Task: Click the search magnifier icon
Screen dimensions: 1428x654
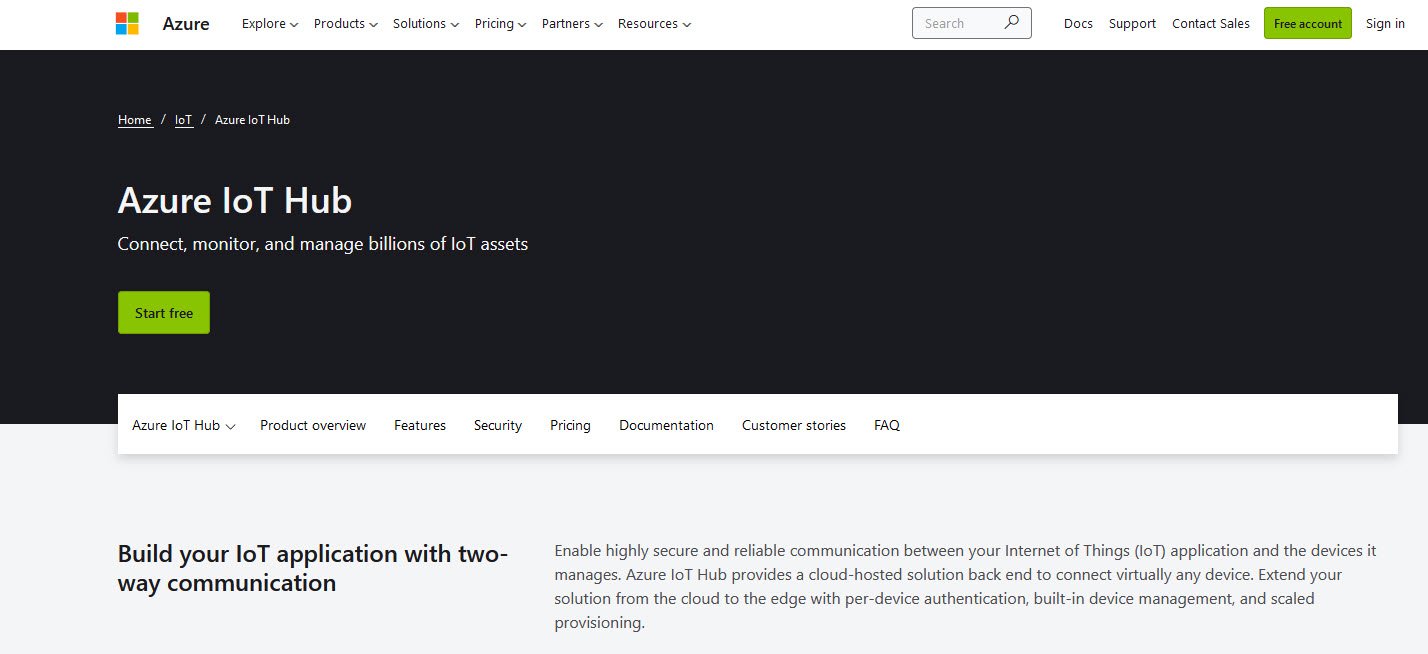Action: click(x=1011, y=22)
